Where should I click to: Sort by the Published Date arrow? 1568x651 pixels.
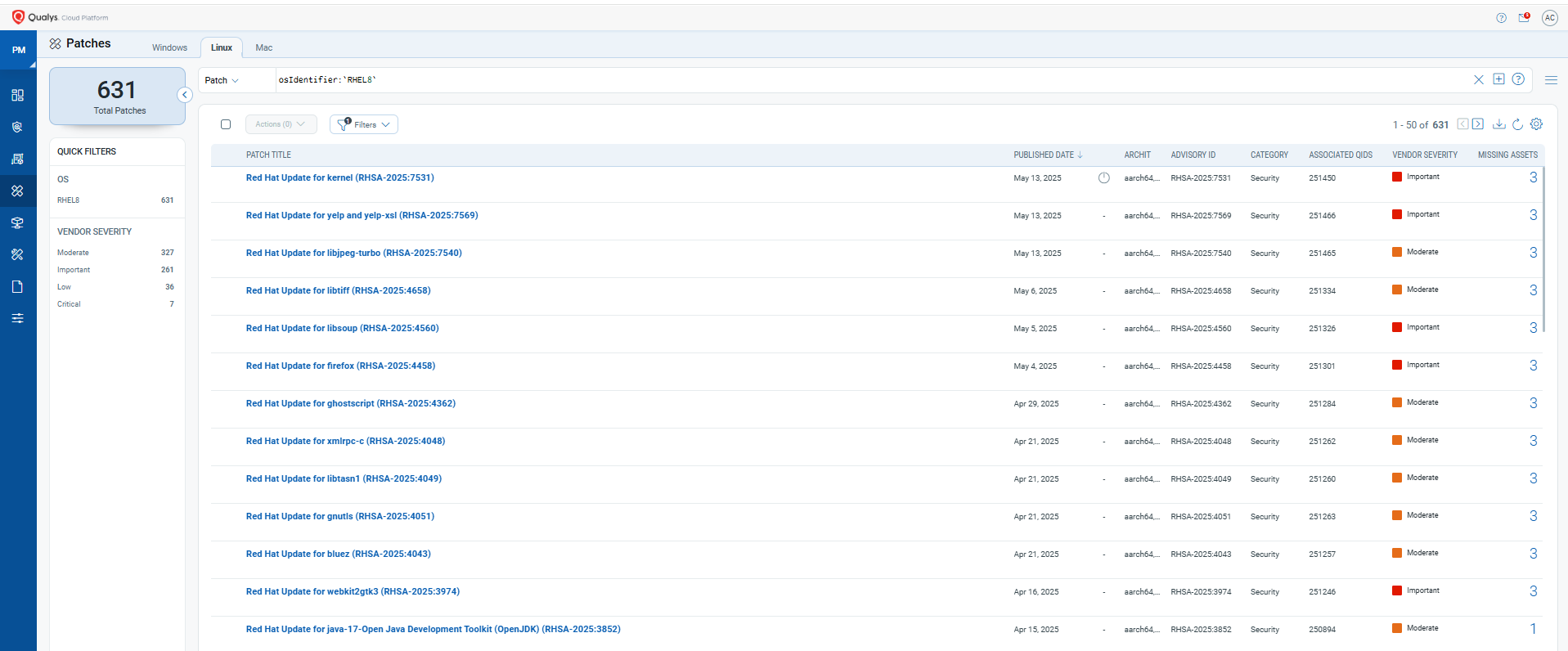point(1080,155)
